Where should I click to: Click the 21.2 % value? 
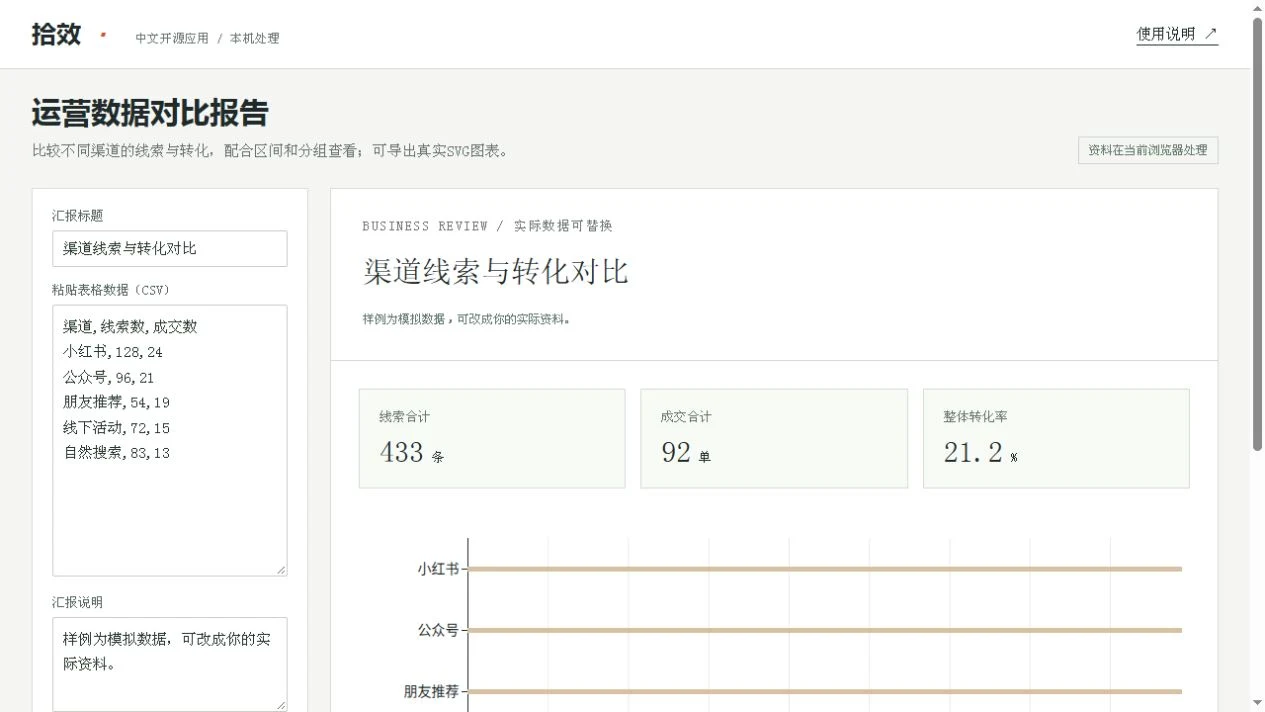(980, 453)
